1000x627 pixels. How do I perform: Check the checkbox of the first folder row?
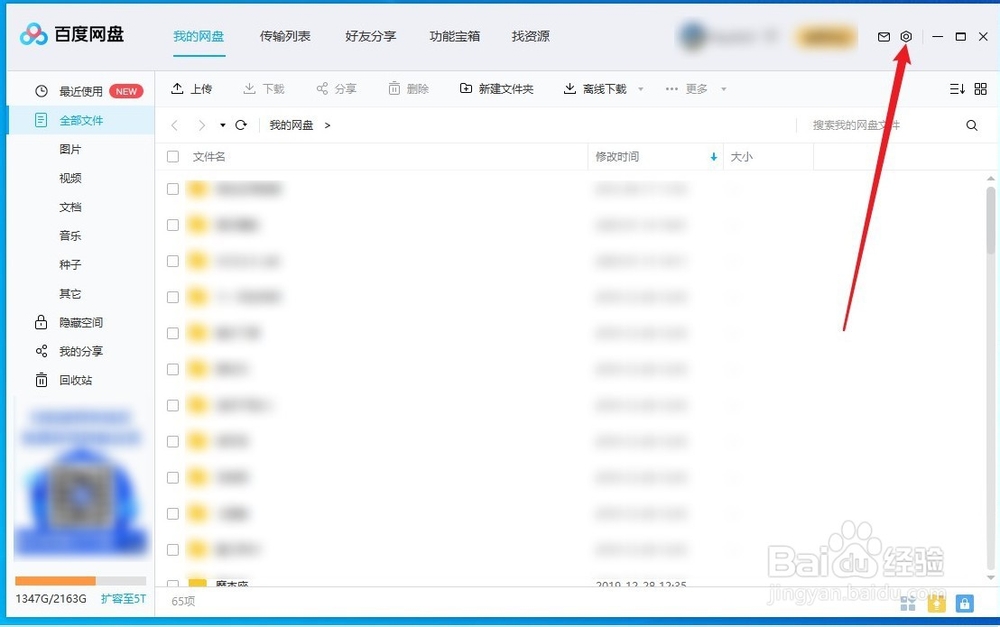tap(172, 189)
